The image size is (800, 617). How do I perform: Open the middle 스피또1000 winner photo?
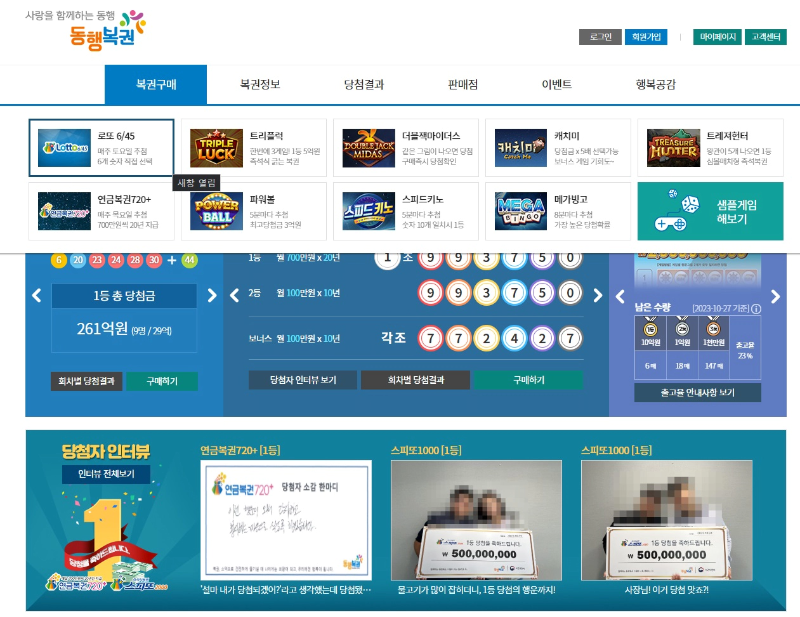[477, 520]
